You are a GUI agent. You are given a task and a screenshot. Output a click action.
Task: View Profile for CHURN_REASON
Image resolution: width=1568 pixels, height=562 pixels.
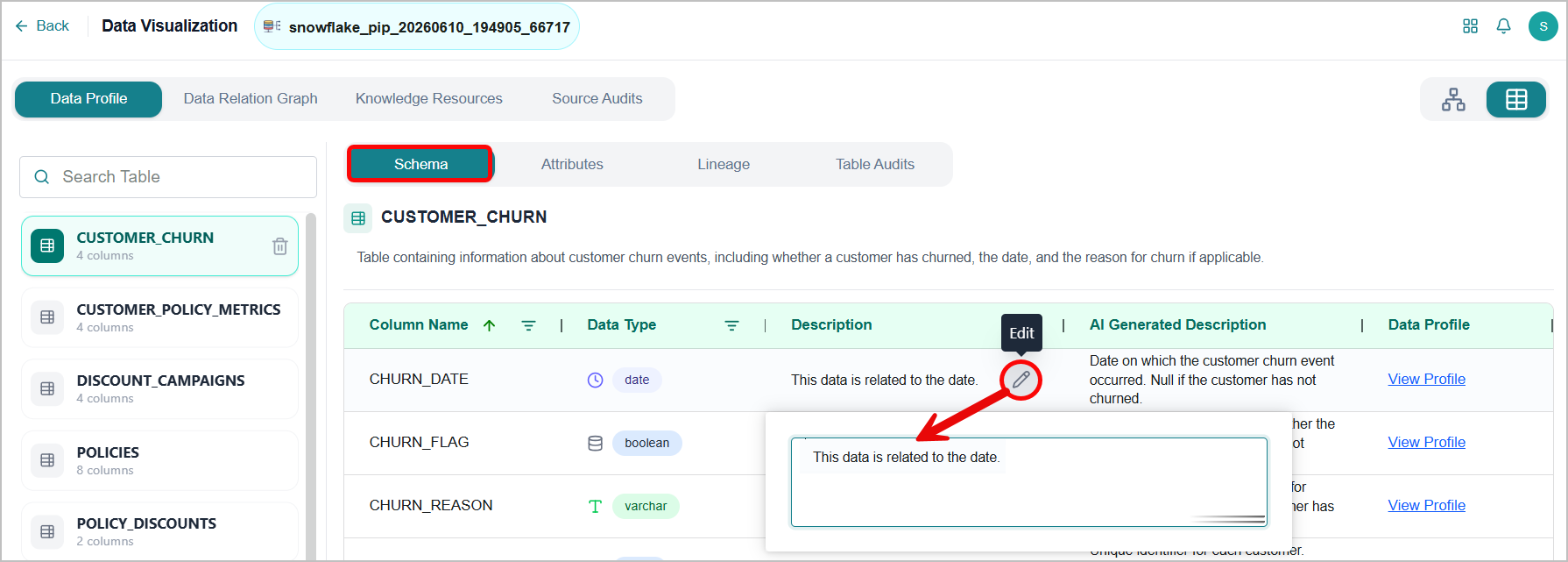(1426, 505)
